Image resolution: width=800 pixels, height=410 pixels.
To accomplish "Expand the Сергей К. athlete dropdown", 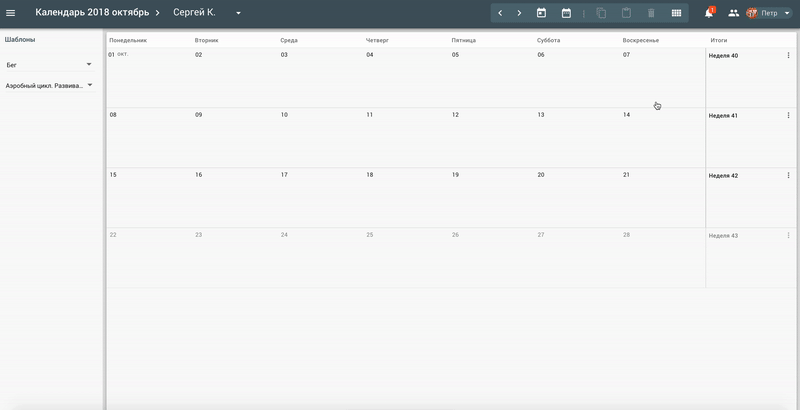I will point(238,13).
